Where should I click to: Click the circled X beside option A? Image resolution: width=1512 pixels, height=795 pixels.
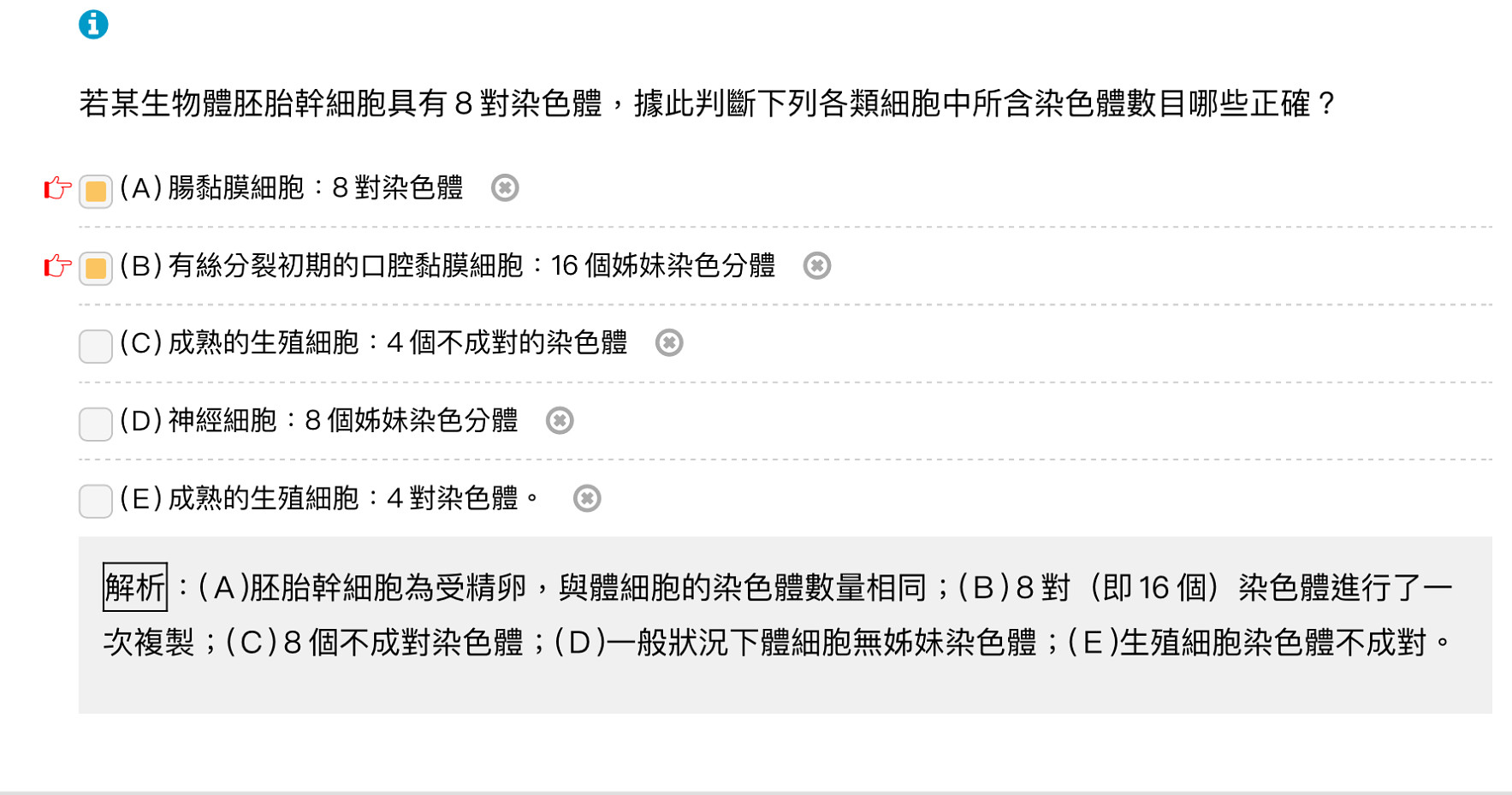[x=505, y=187]
